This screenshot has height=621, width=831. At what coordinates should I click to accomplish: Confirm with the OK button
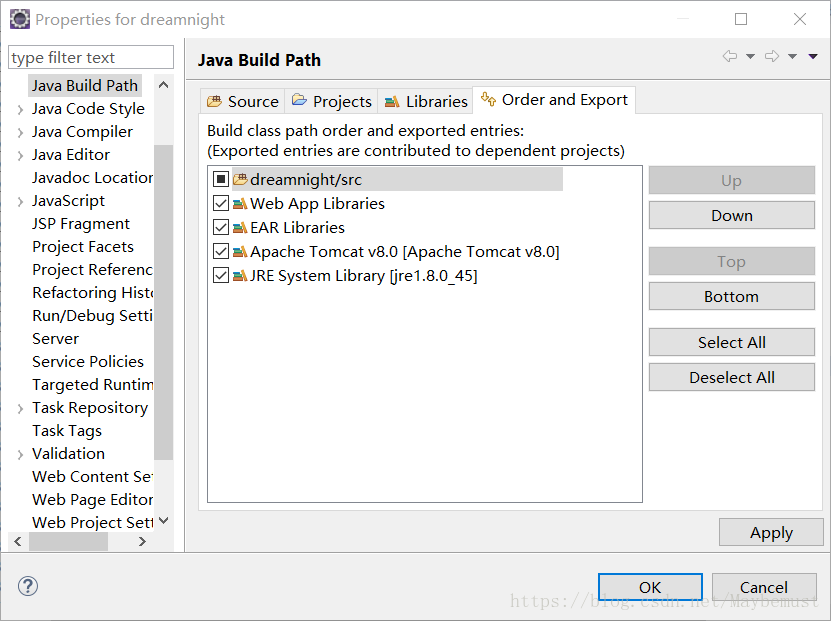pos(650,587)
